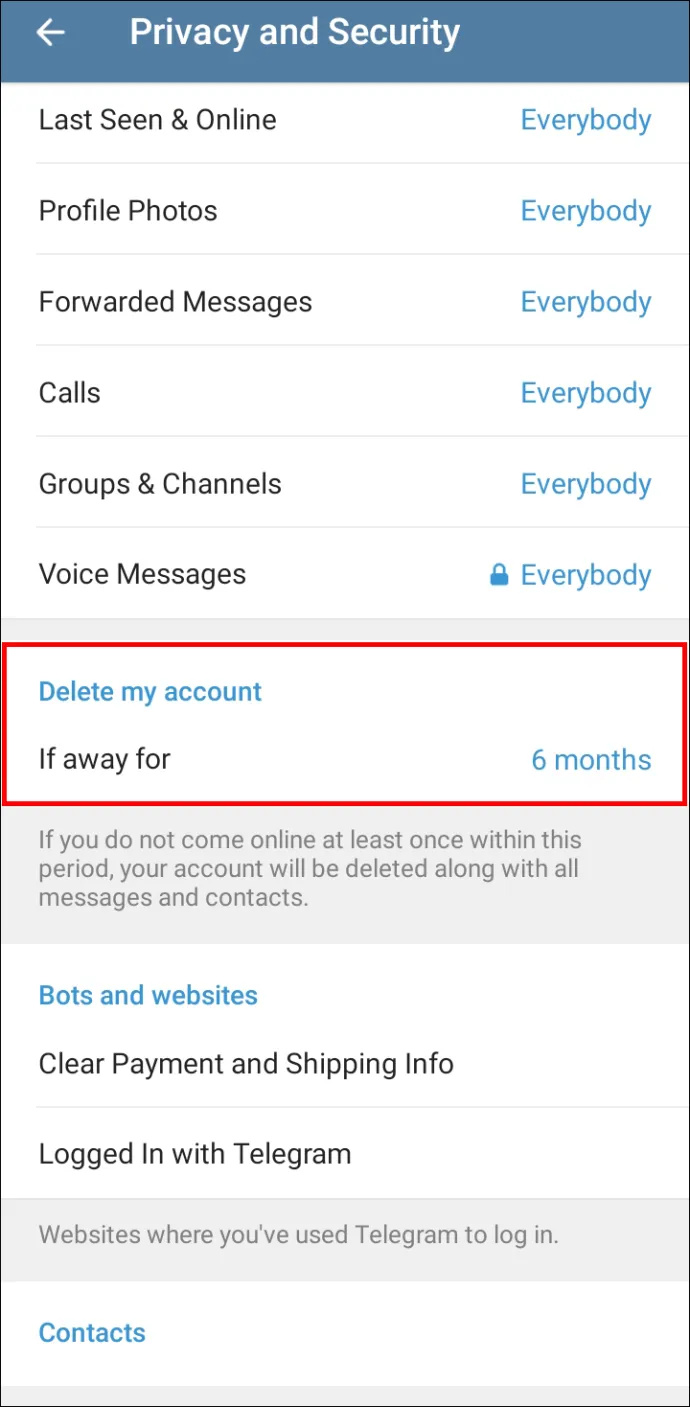Tap the back arrow icon
Viewport: 690px width, 1407px height.
(x=50, y=33)
